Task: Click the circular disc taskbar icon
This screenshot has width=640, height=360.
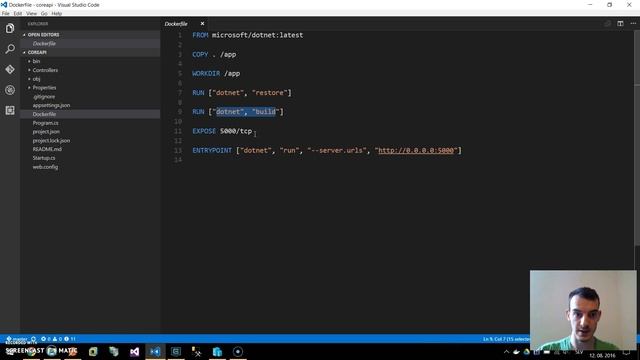Action: [x=238, y=351]
